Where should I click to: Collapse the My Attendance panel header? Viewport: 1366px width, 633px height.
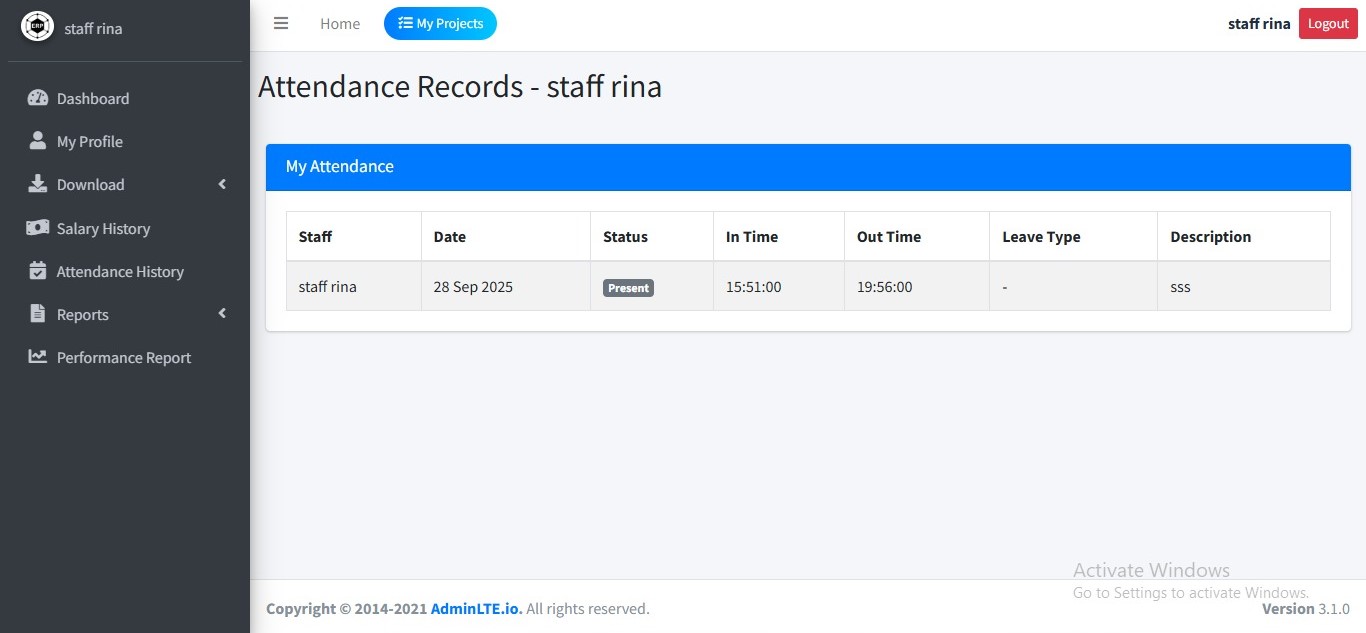click(x=340, y=166)
